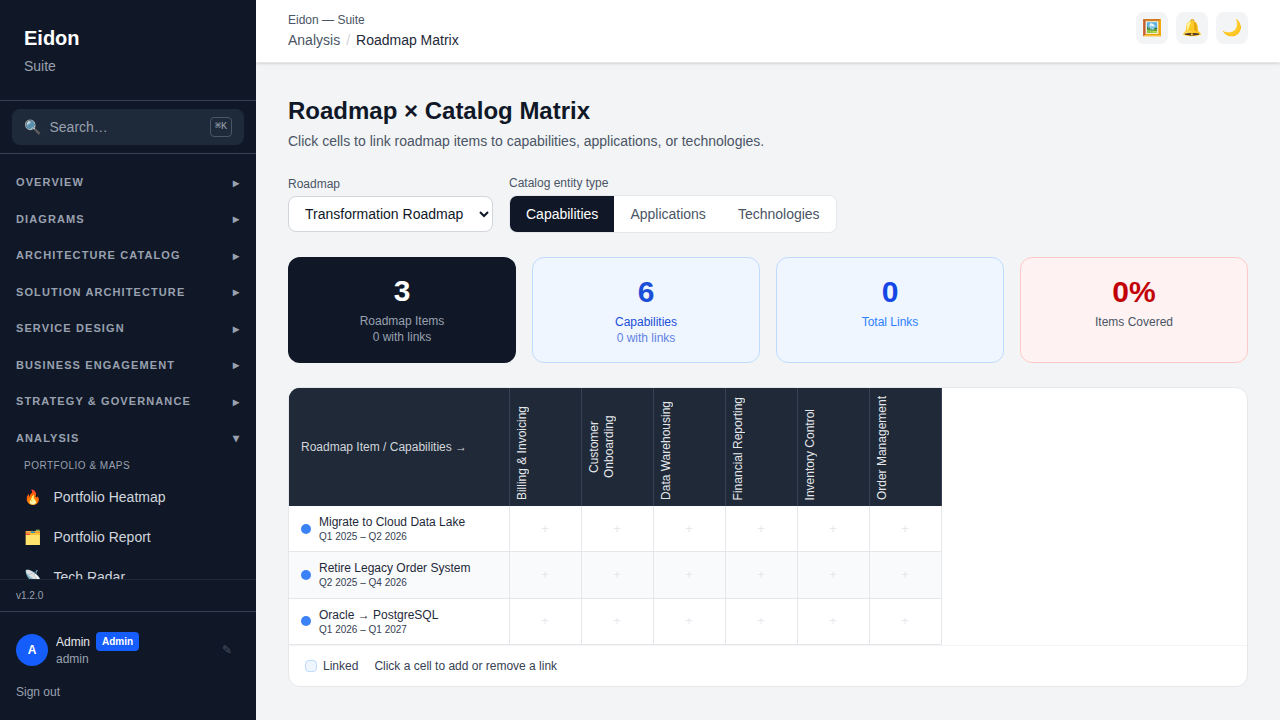
Task: Click the Roadmap Items summary card
Action: click(402, 310)
